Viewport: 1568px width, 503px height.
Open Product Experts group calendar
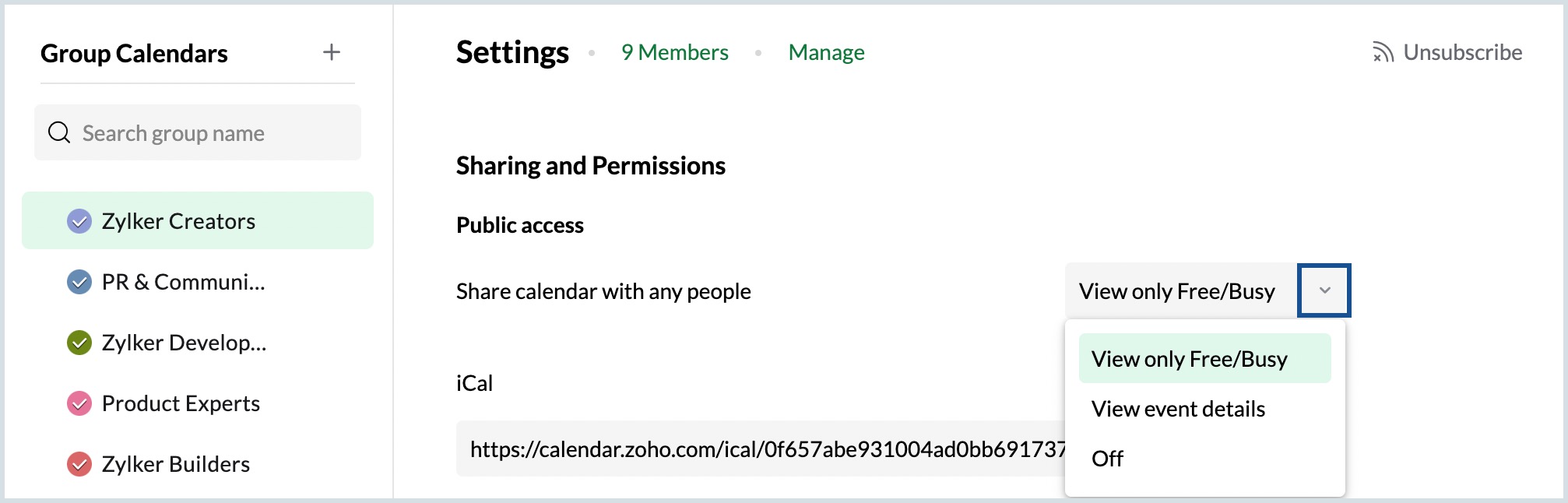point(181,403)
